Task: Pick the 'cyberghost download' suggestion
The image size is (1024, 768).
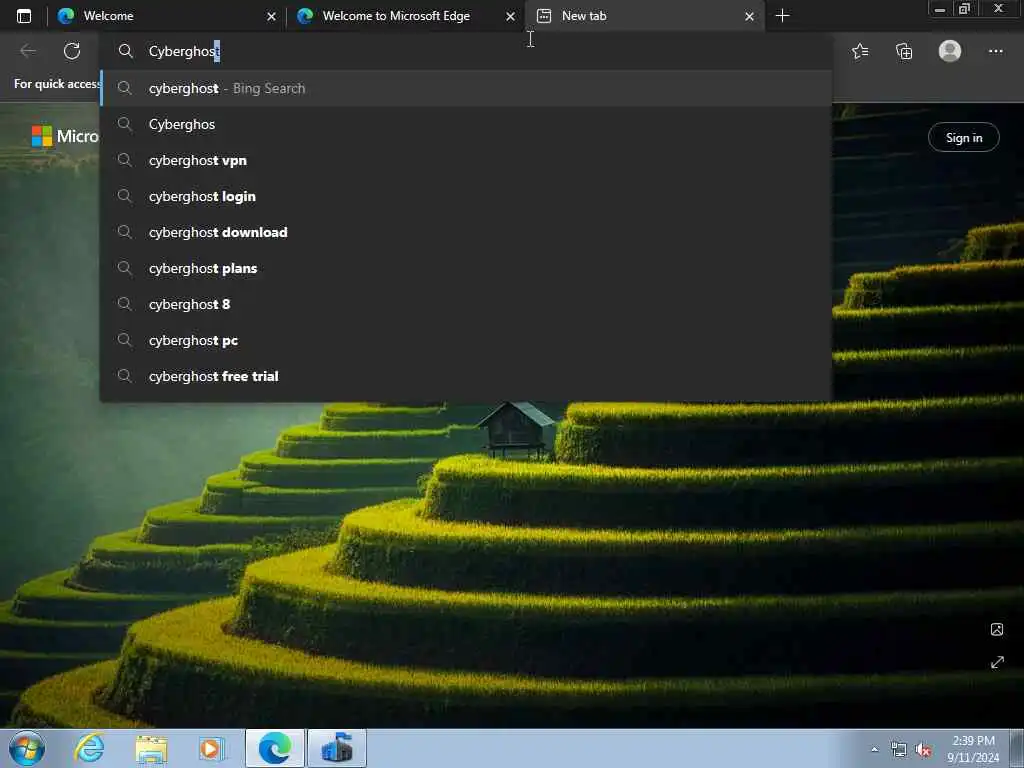Action: pyautogui.click(x=466, y=232)
